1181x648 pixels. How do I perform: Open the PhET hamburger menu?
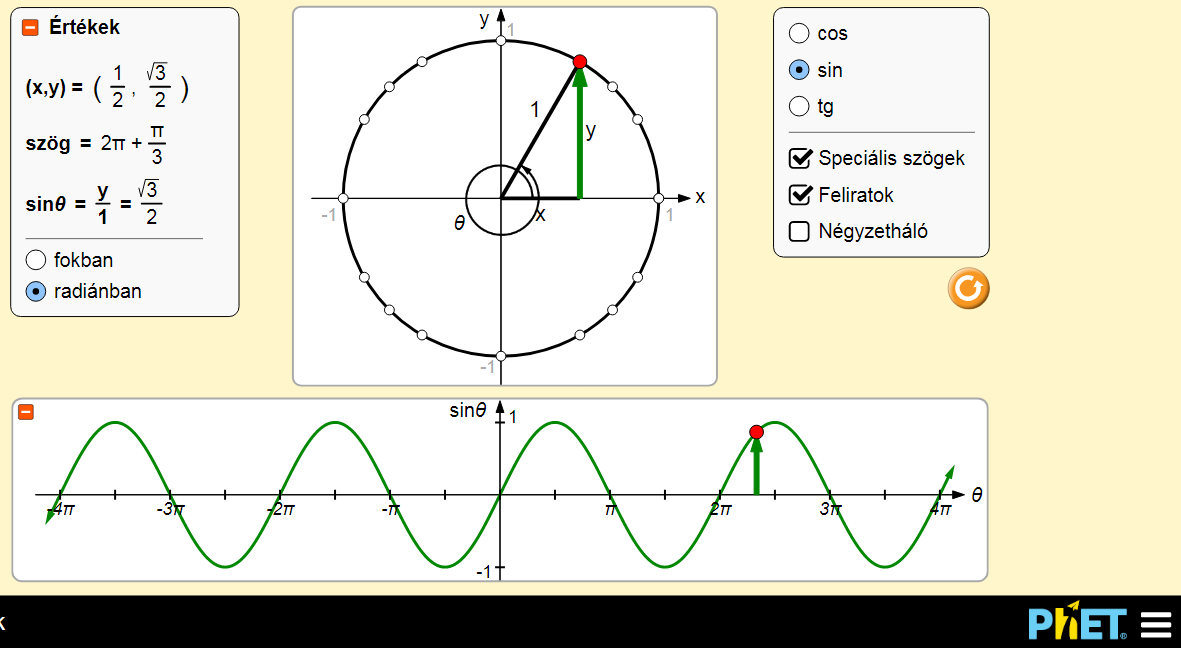[x=1155, y=625]
